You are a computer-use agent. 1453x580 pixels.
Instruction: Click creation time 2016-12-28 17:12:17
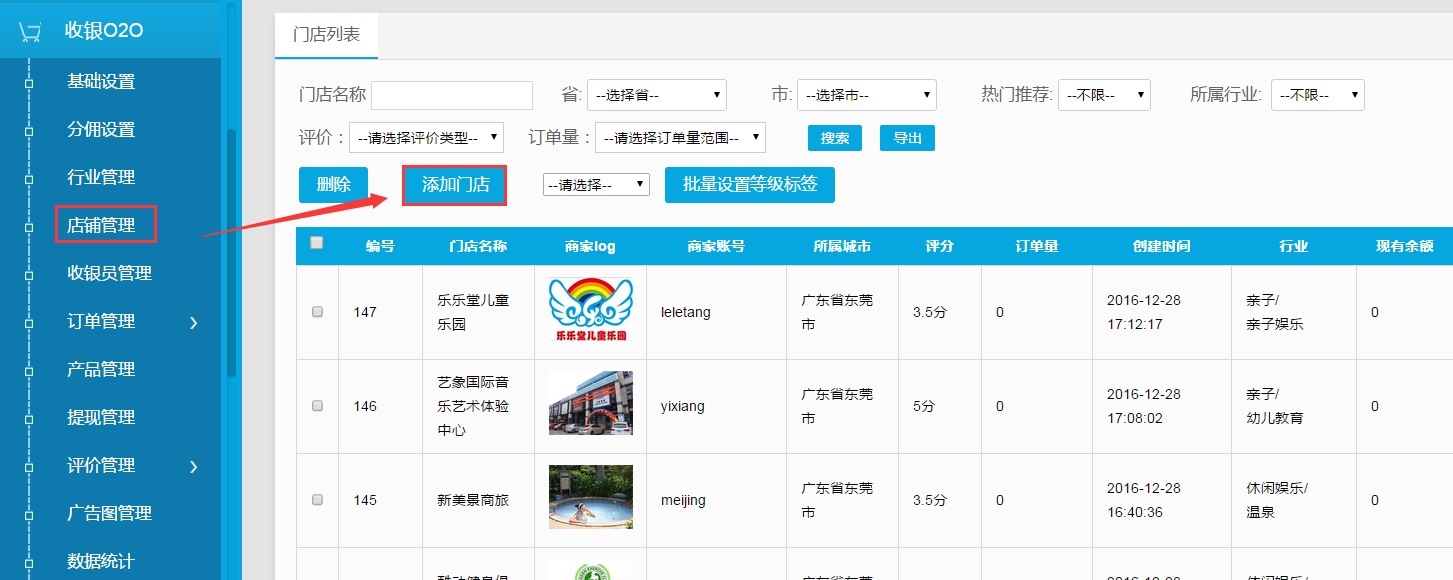(x=1144, y=312)
